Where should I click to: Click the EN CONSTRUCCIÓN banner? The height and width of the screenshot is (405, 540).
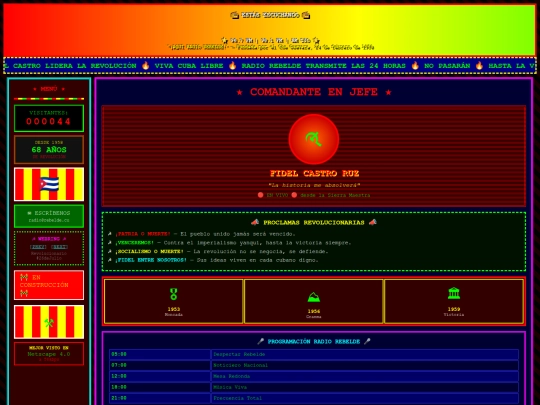click(49, 285)
